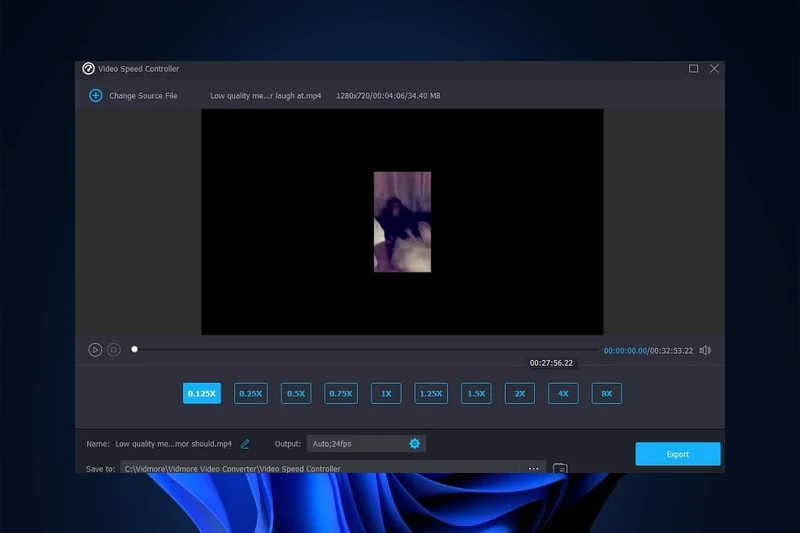Switch playback speed to 0.75X
The image size is (800, 533).
pos(341,393)
